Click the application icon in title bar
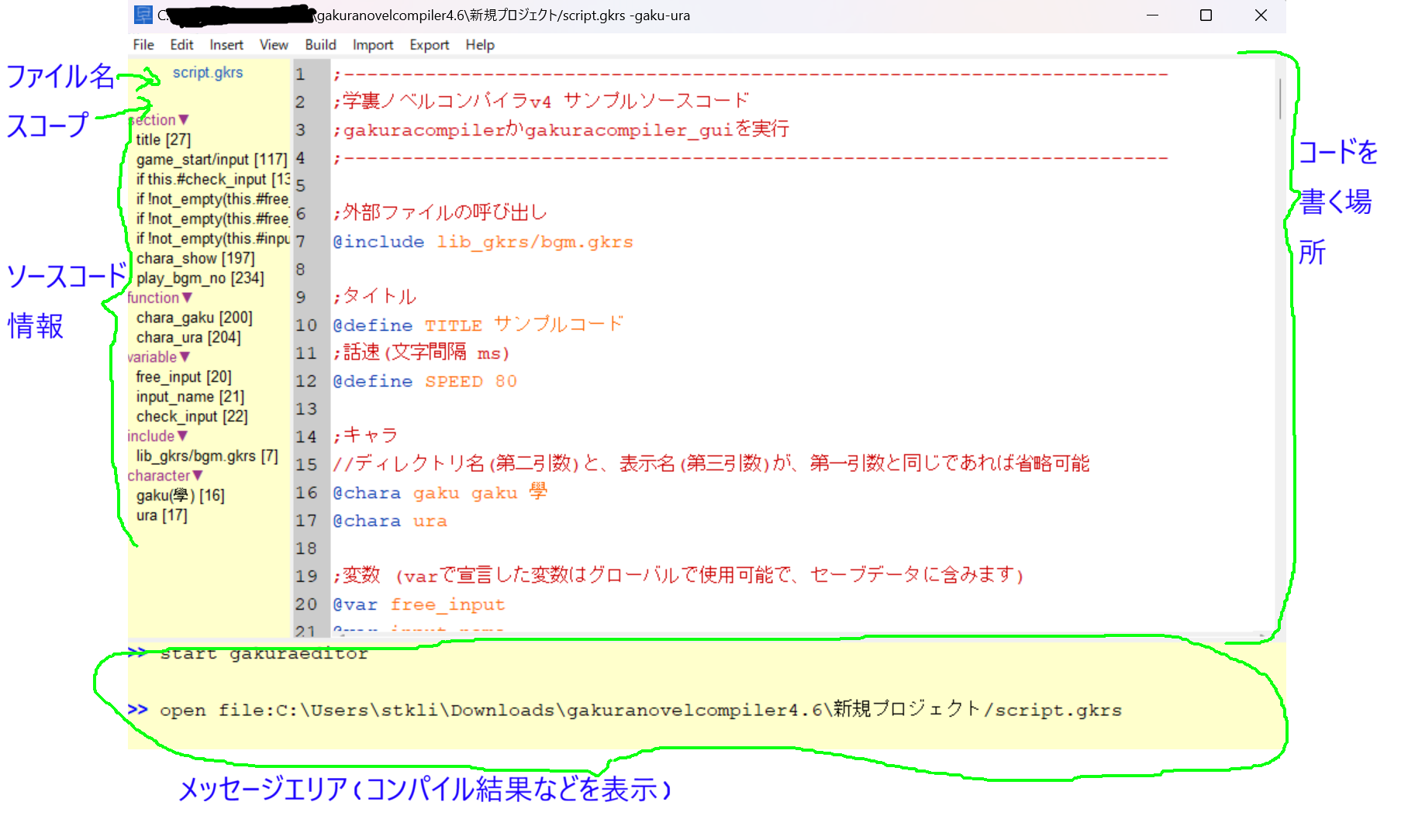Screen dimensions: 1408x840 [143, 15]
